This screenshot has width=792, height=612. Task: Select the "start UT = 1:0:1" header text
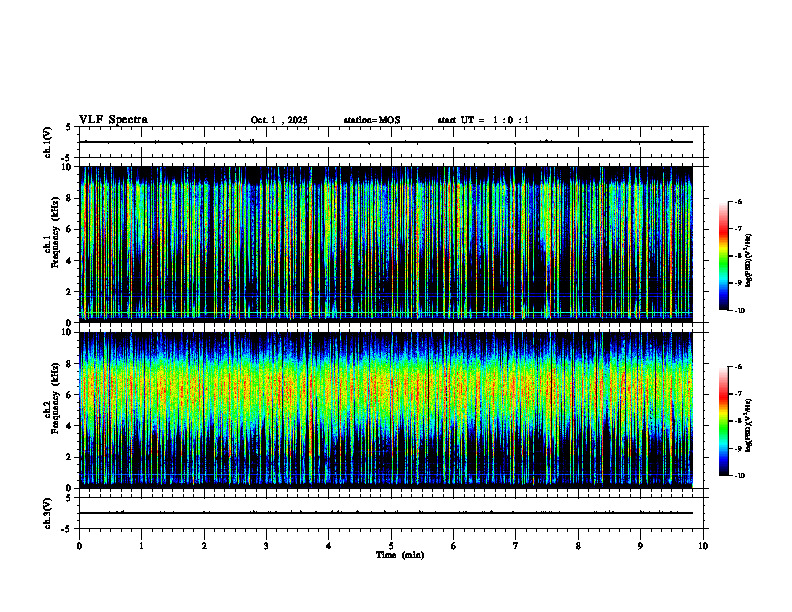pos(483,120)
